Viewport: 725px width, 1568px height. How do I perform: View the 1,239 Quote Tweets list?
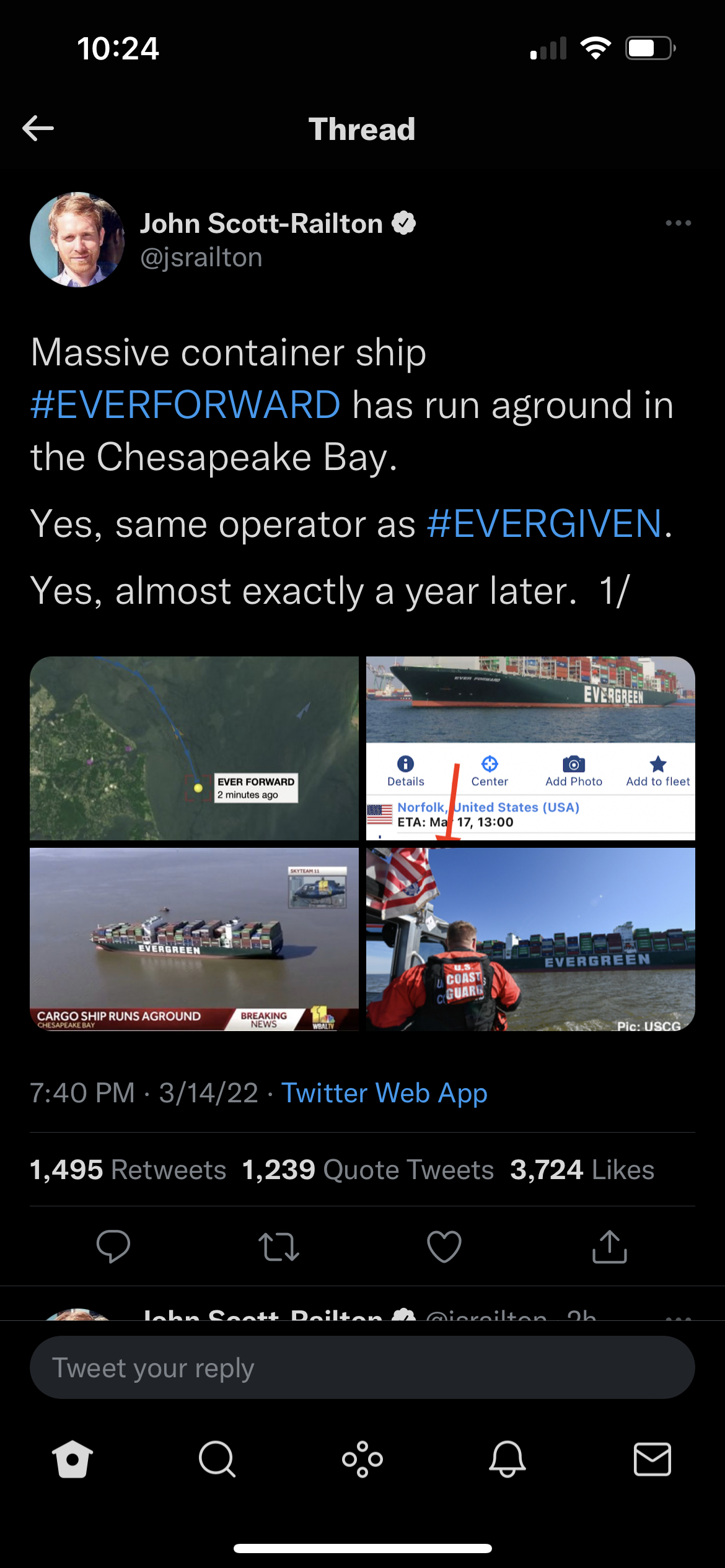click(x=368, y=1170)
